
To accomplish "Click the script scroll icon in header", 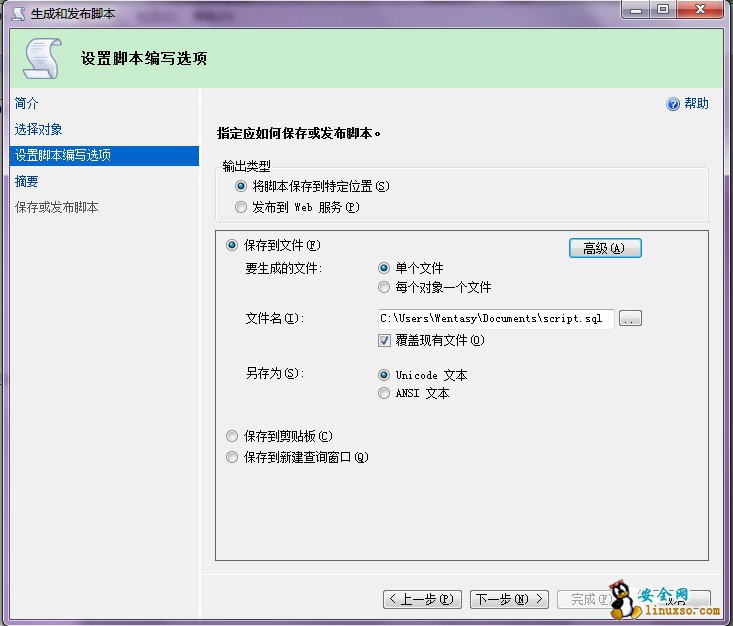I will pos(42,59).
